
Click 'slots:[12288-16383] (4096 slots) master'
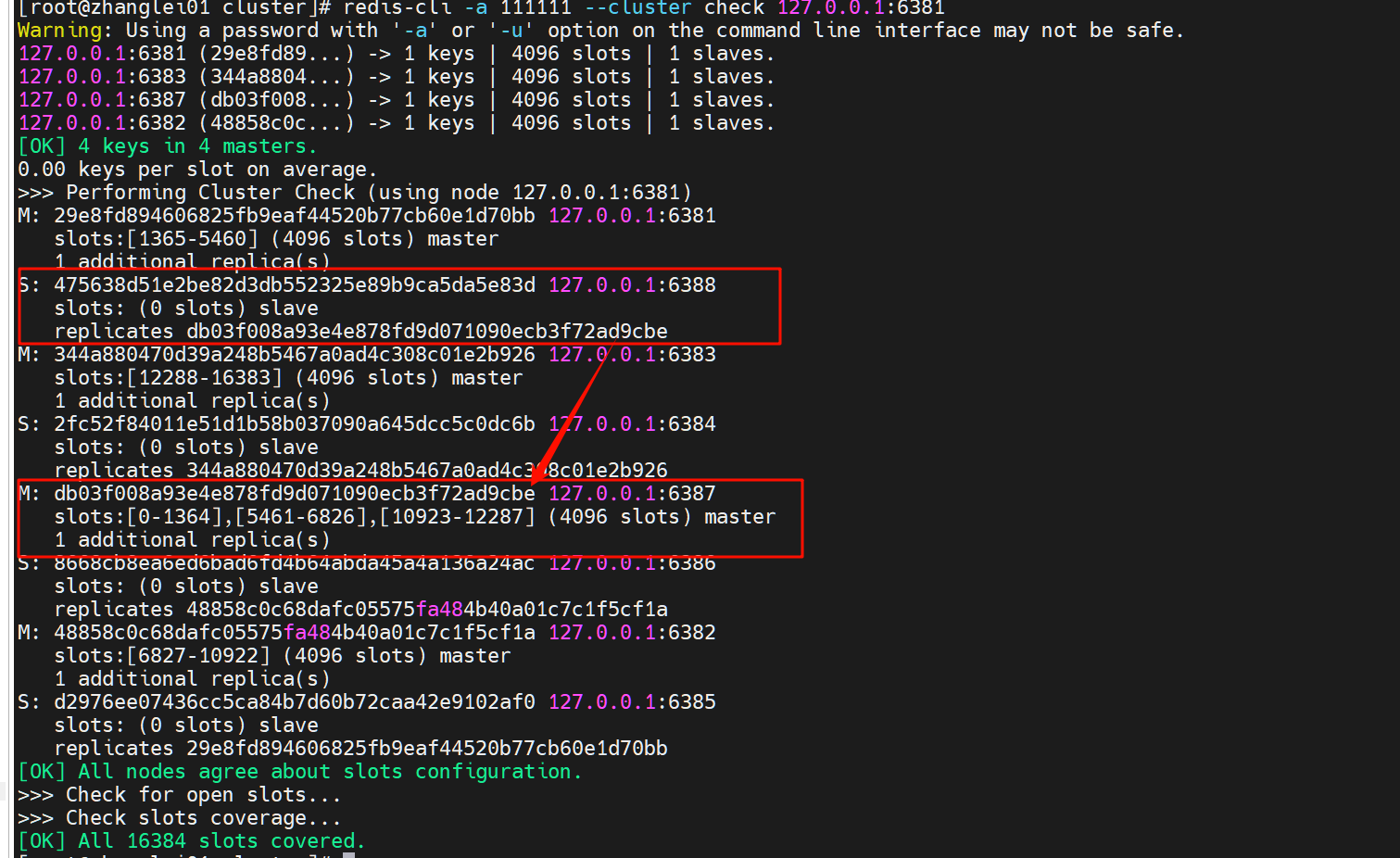[288, 378]
